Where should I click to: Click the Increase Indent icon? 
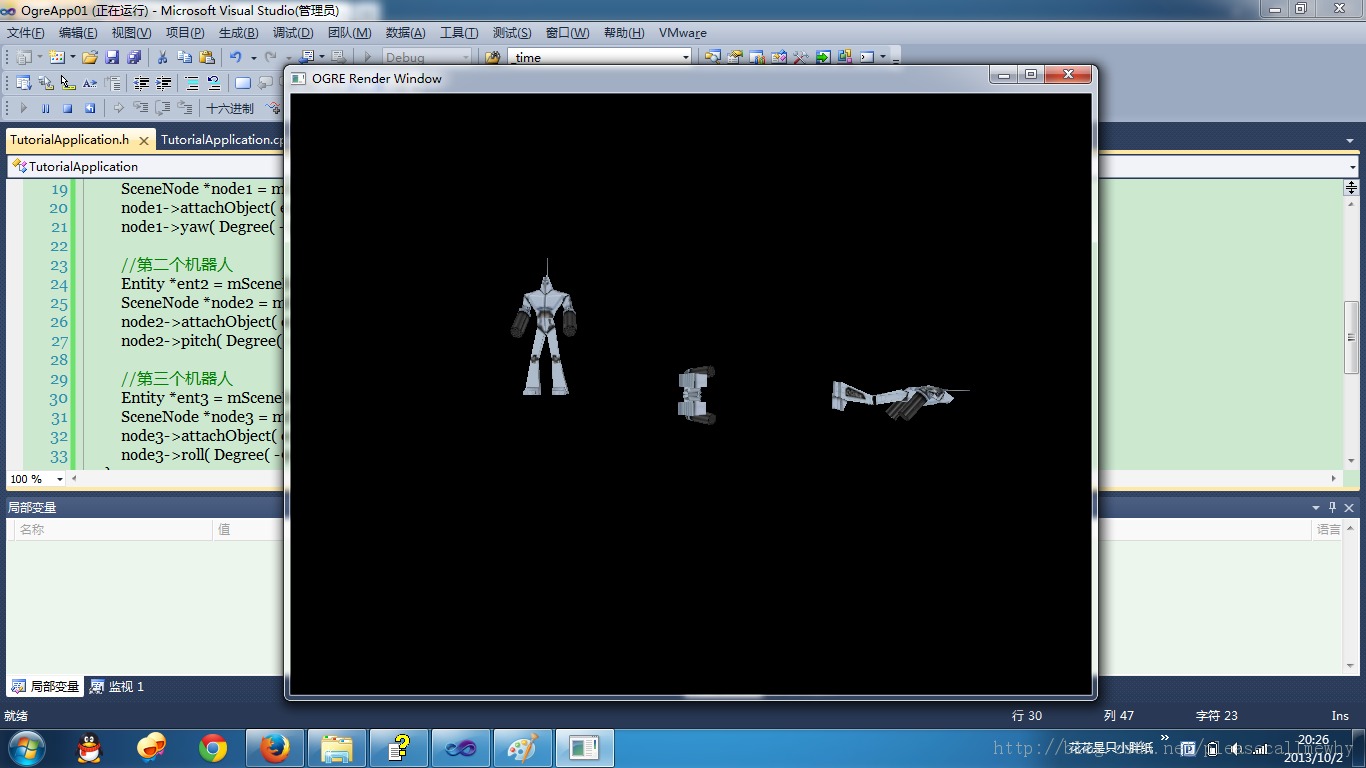(163, 83)
